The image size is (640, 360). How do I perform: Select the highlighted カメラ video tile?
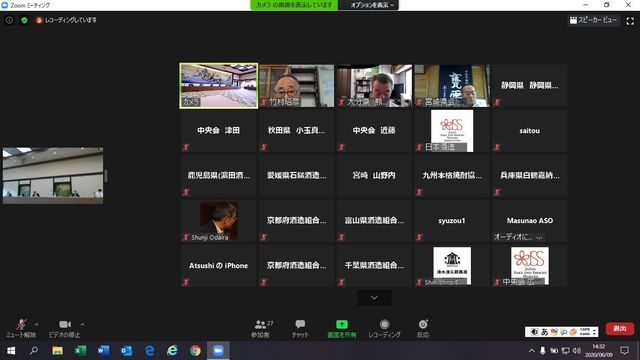[x=218, y=86]
